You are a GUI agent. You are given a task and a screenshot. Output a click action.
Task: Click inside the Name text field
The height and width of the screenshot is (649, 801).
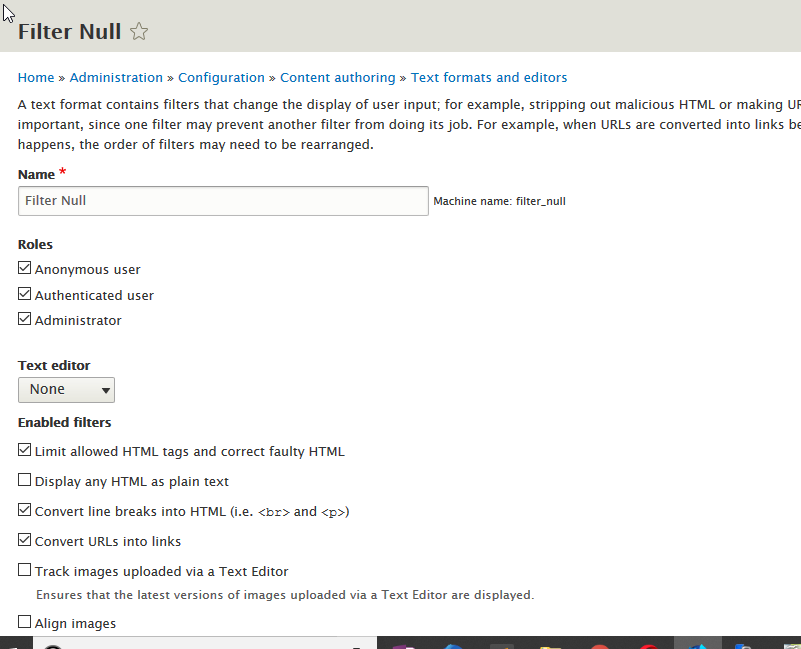[223, 200]
